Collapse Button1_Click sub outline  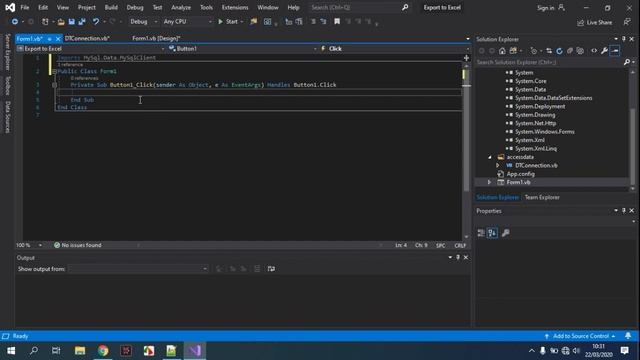[54, 85]
